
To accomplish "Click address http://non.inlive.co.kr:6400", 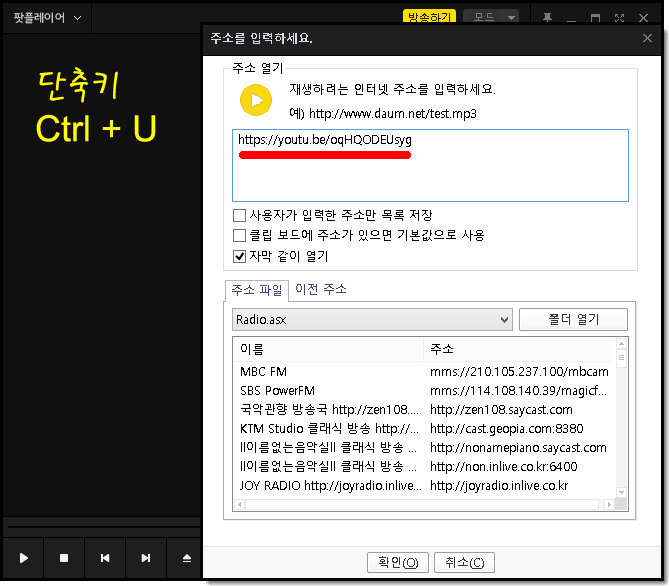I will [x=503, y=466].
